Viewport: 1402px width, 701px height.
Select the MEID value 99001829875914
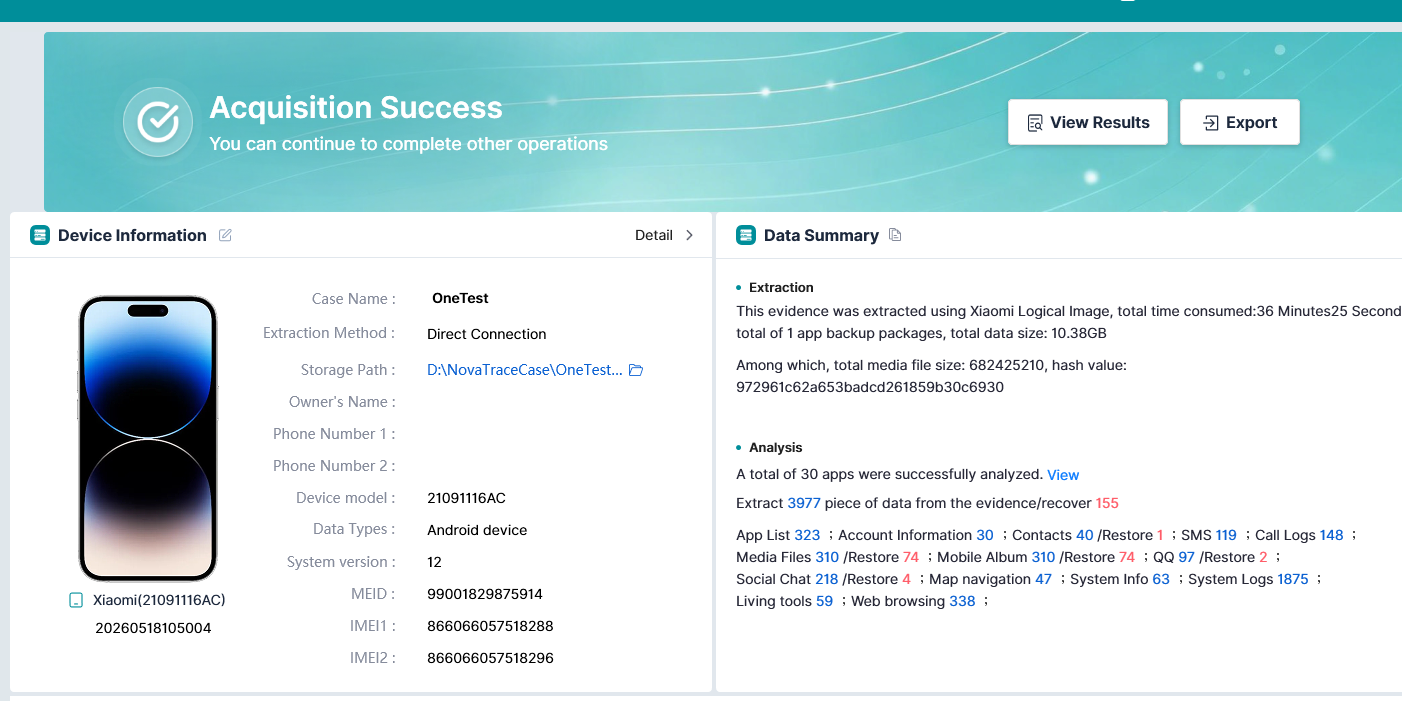[x=485, y=594]
